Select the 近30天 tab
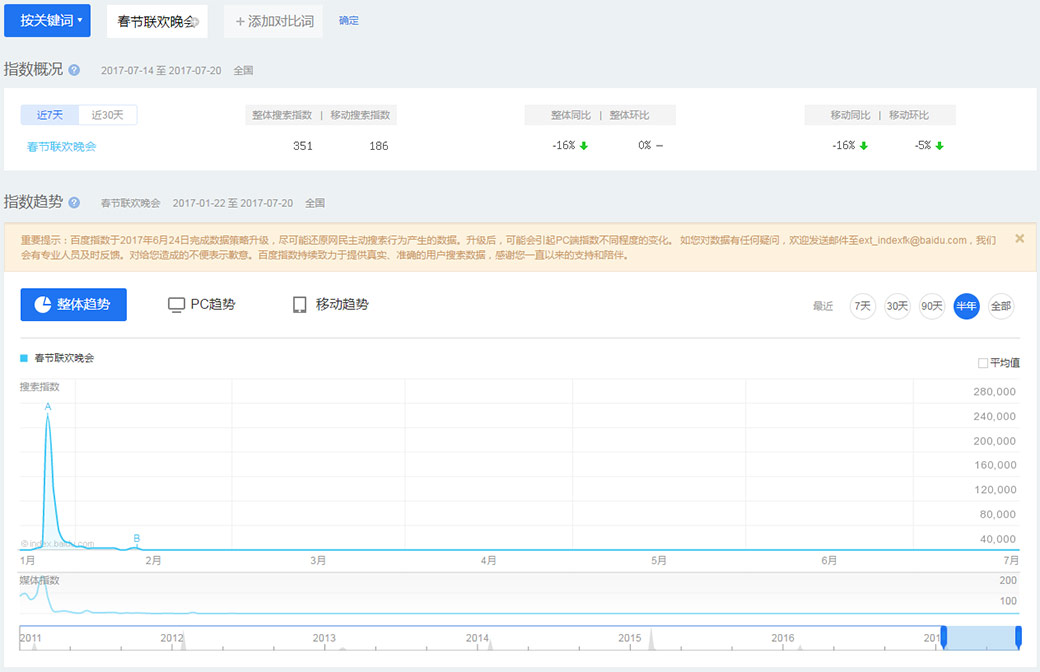 click(x=107, y=115)
